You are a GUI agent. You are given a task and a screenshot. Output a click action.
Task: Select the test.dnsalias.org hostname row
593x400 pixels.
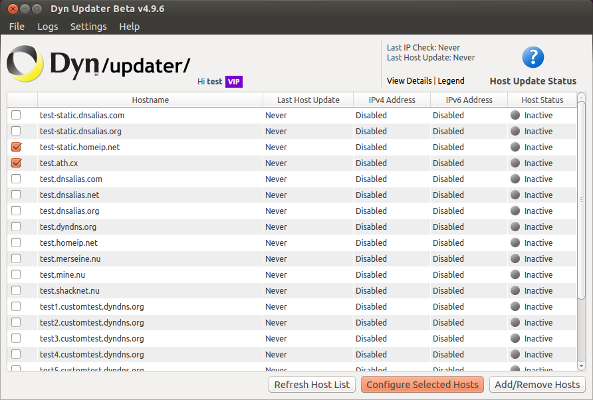291,211
